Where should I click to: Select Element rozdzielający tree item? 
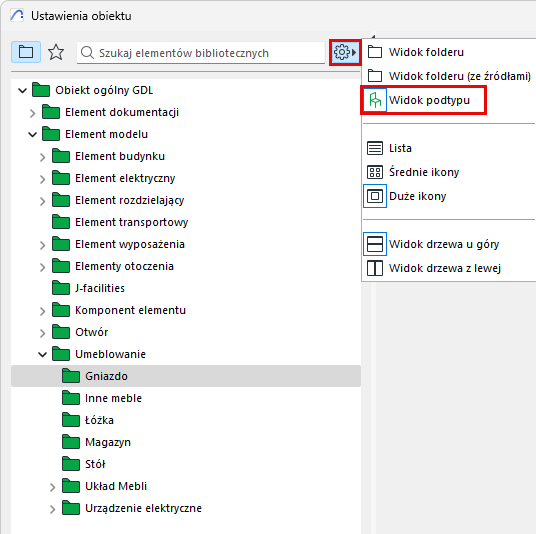coord(130,200)
